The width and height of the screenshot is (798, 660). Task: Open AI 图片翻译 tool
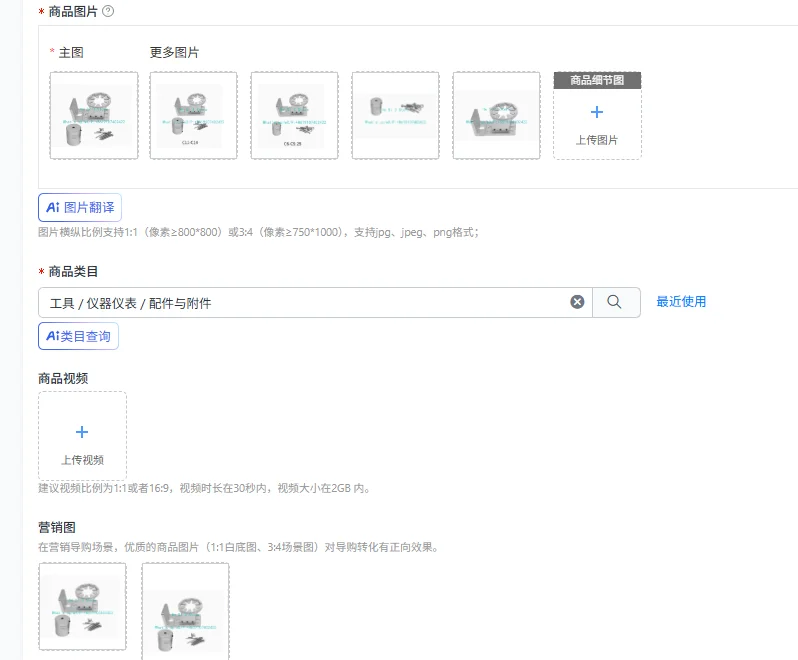tap(80, 208)
